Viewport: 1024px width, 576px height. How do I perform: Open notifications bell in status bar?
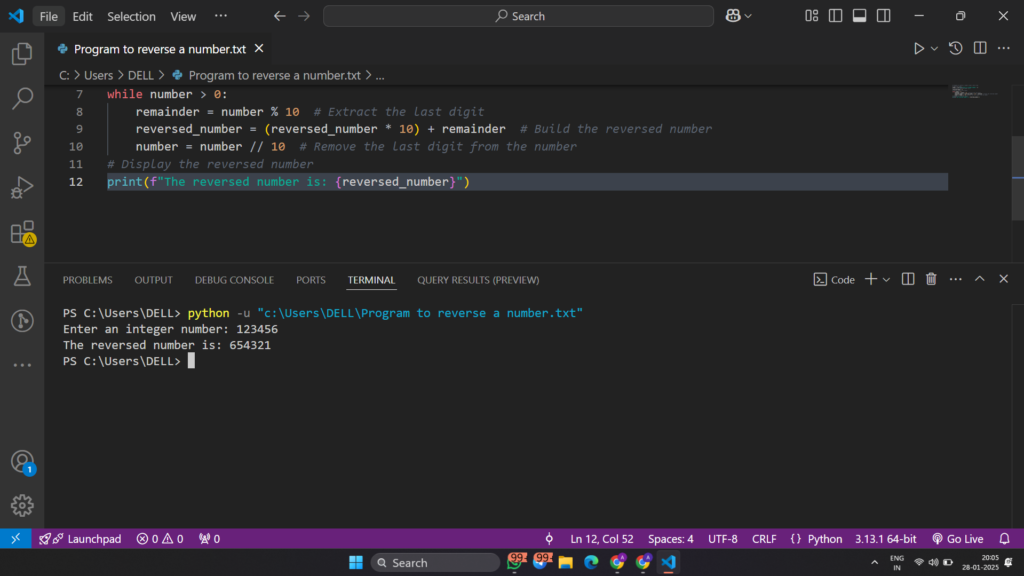pos(1004,539)
